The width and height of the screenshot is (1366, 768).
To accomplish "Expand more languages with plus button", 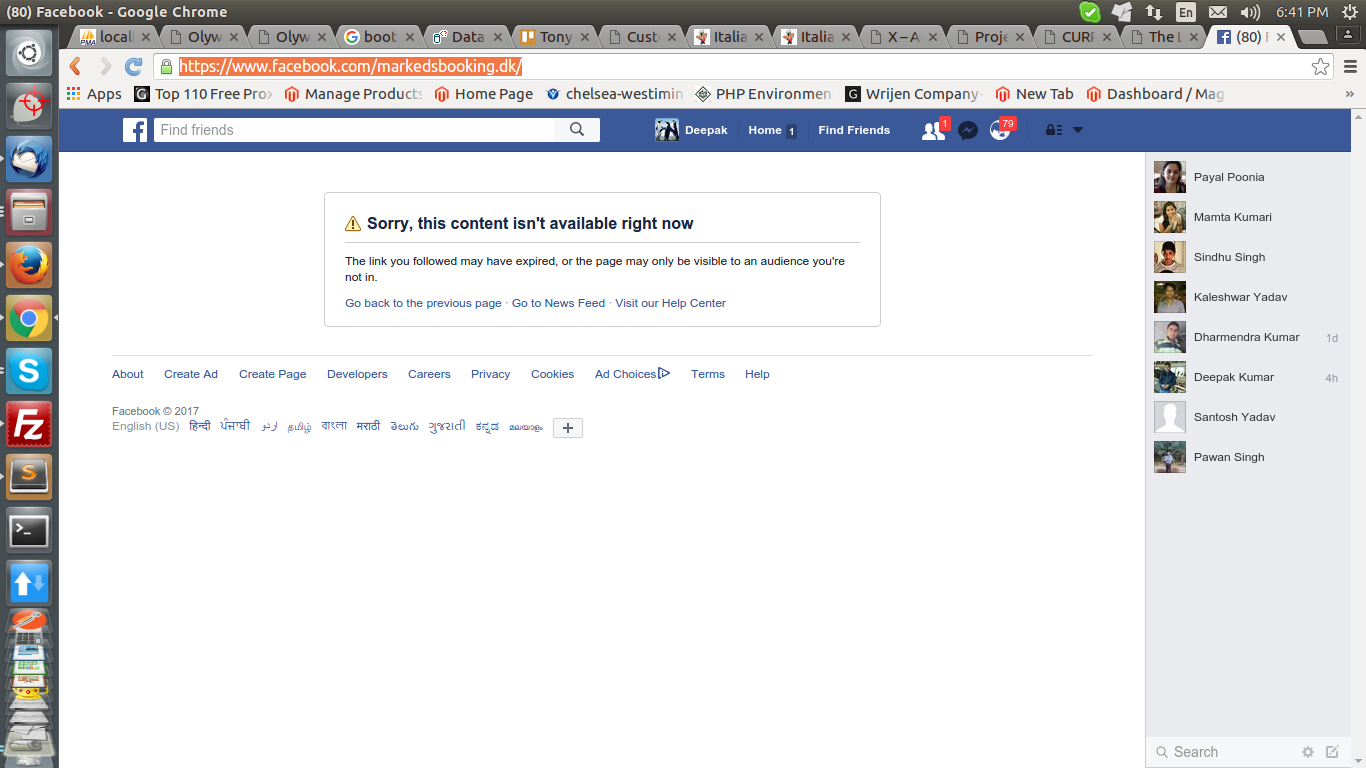I will pyautogui.click(x=567, y=428).
